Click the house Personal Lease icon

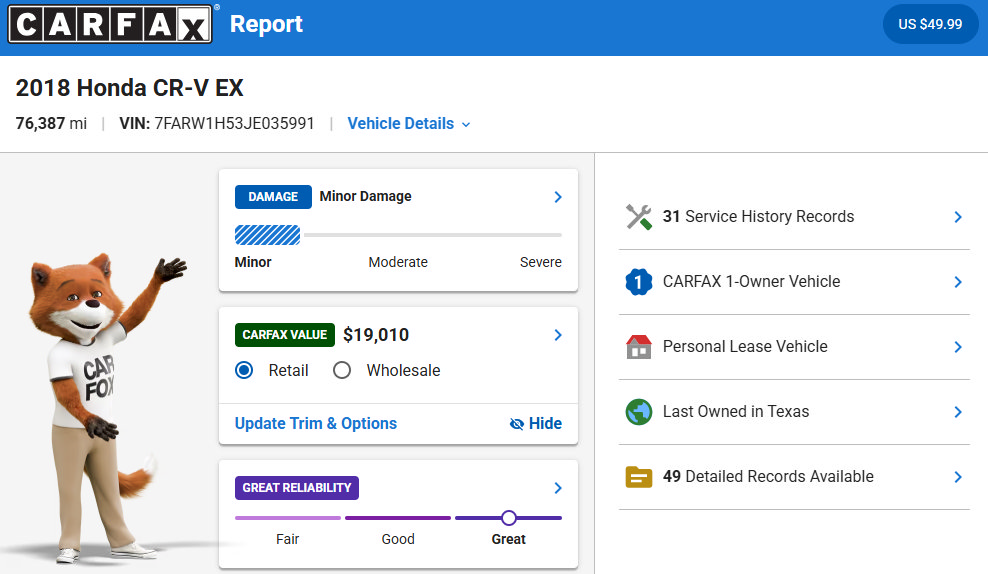(639, 347)
